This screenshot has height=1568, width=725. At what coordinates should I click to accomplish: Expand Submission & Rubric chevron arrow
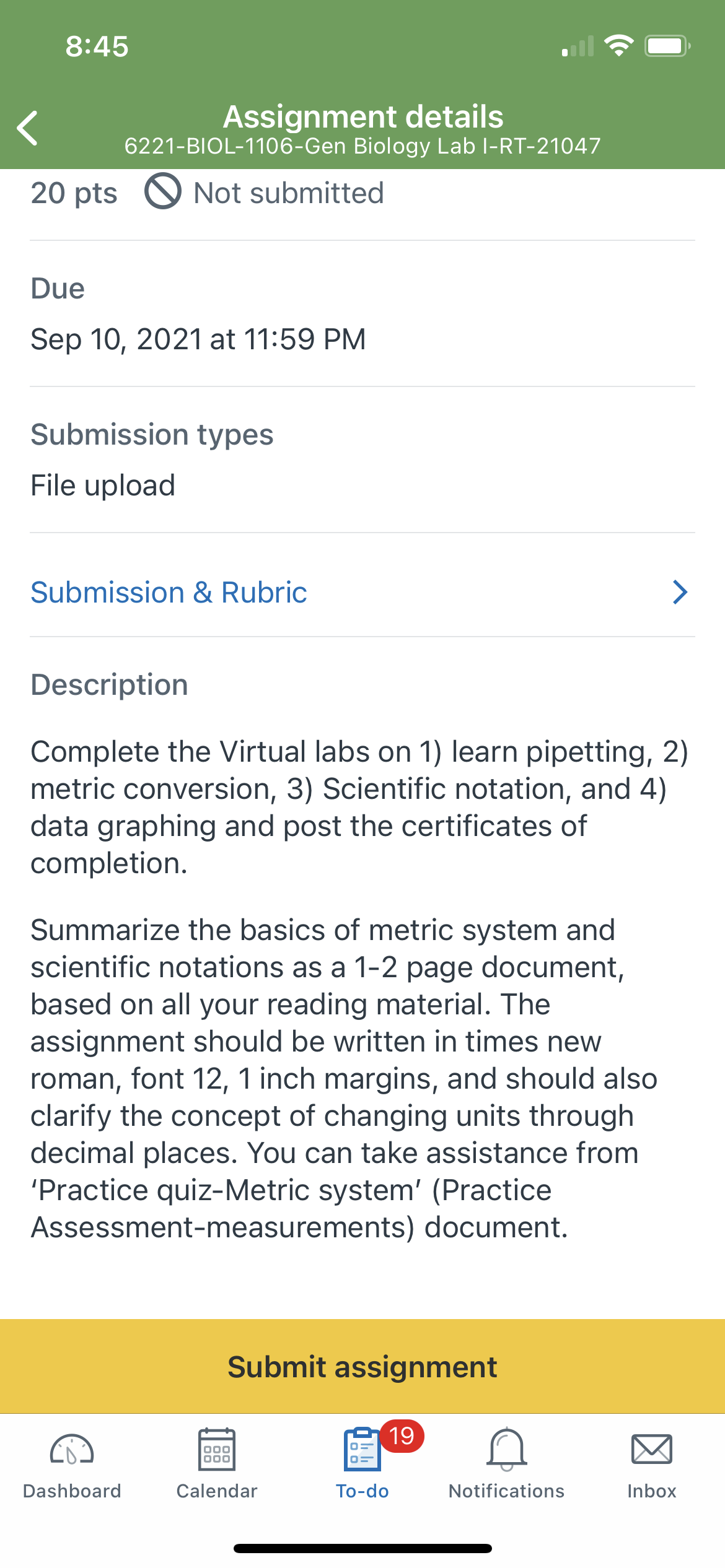[680, 593]
